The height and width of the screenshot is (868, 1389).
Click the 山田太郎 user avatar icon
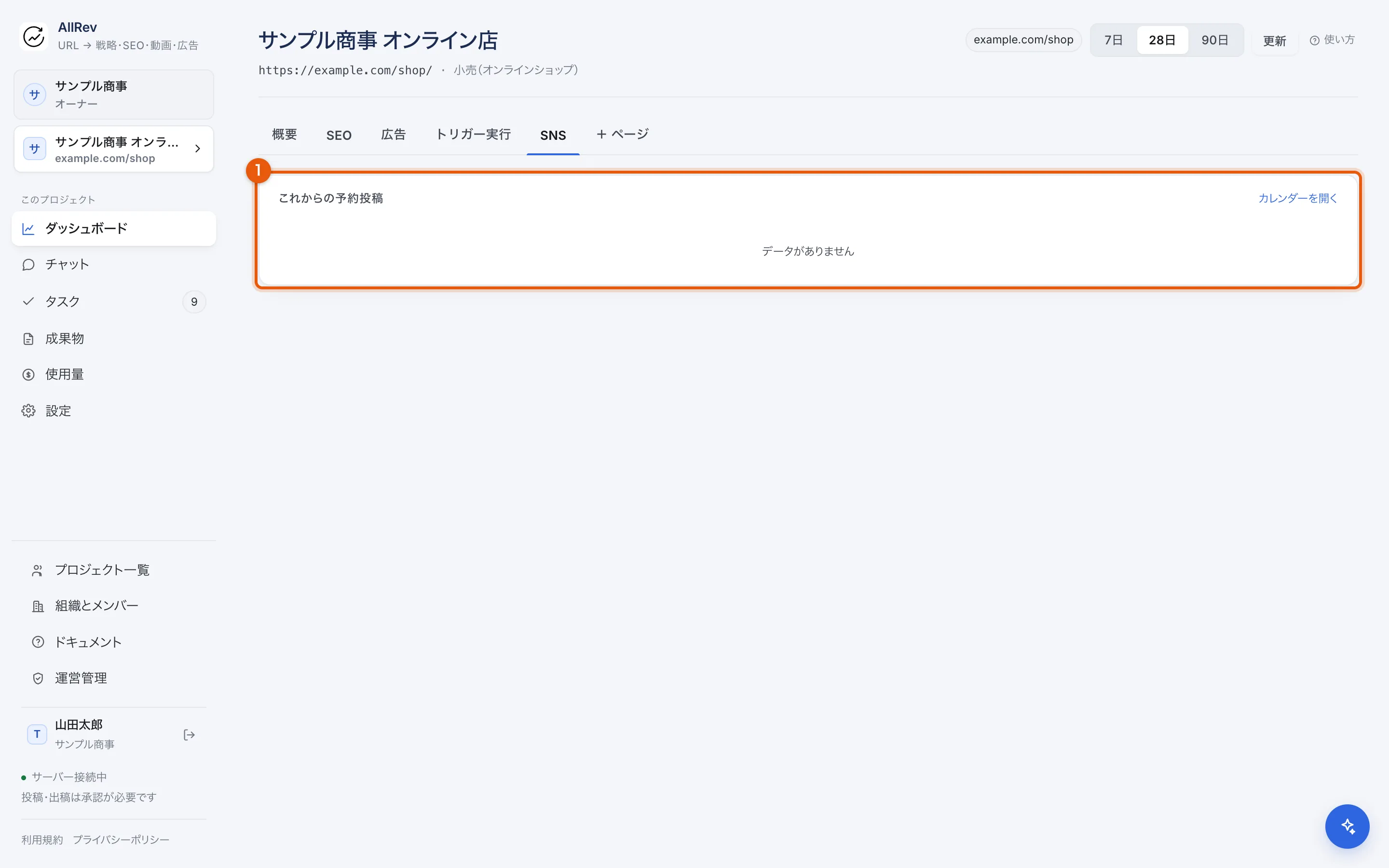coord(37,734)
